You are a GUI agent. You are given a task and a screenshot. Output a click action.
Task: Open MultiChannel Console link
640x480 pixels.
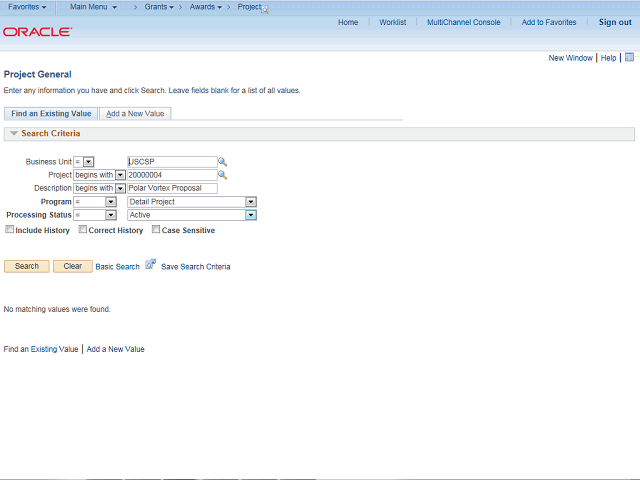pos(464,22)
